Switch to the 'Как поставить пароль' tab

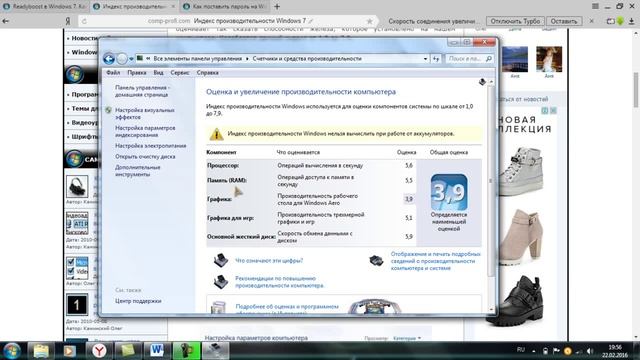click(x=225, y=7)
